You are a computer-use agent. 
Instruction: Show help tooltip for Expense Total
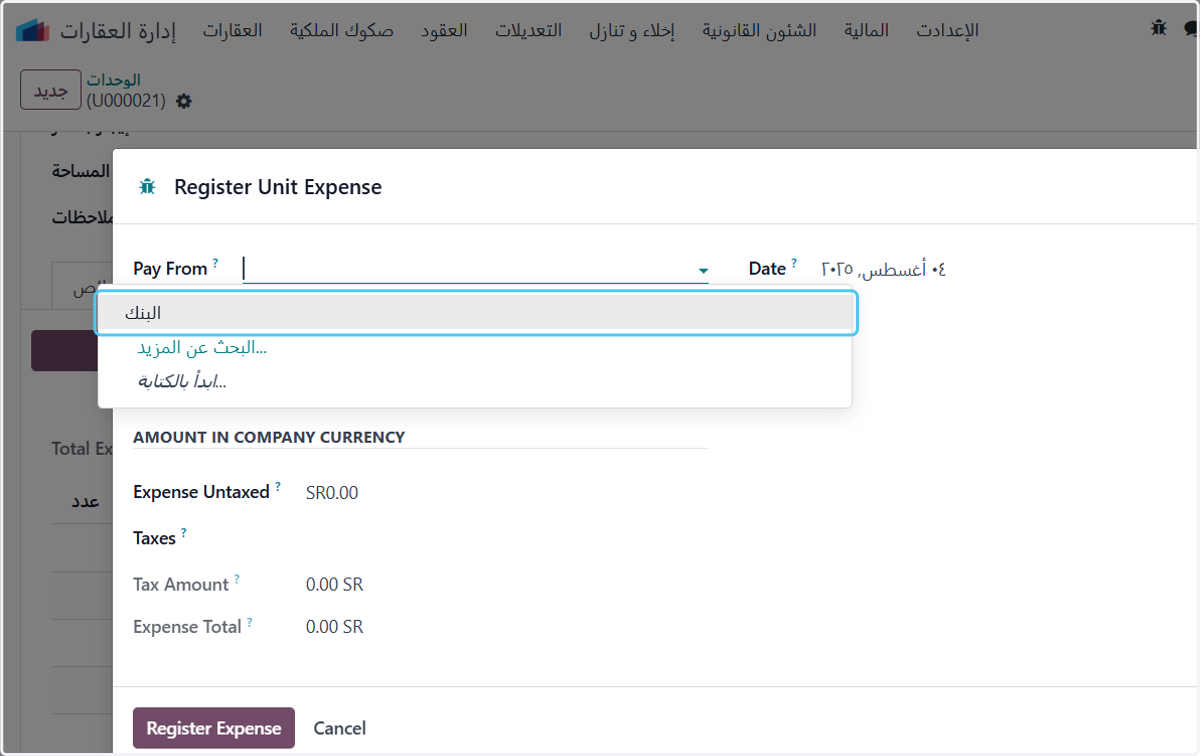(x=249, y=622)
